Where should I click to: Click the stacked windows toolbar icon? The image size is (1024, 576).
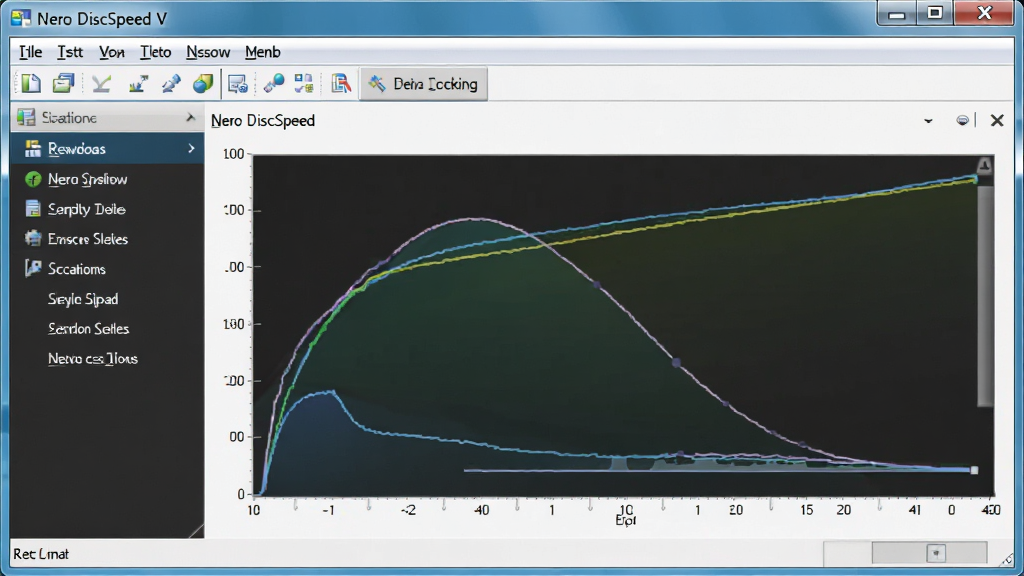63,84
